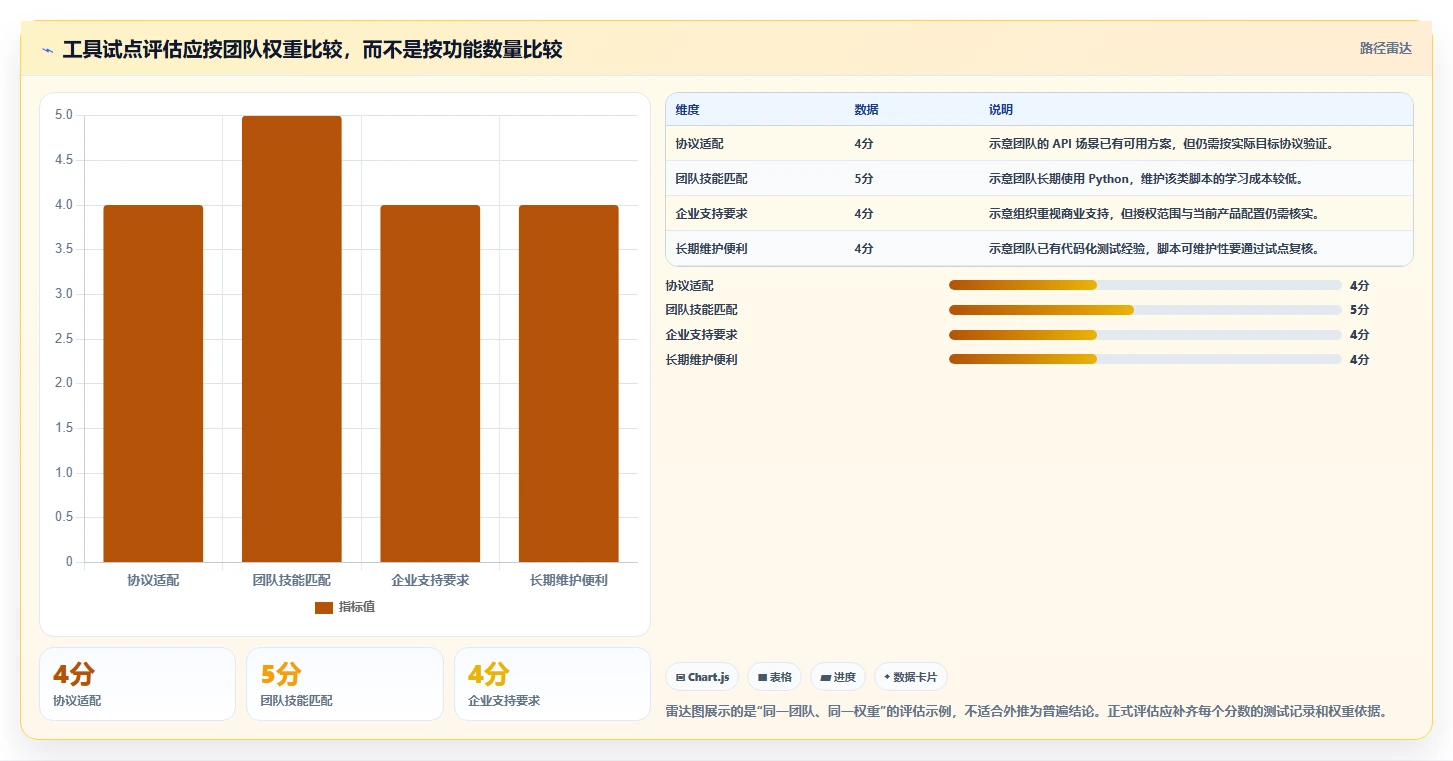Click the 协议适配 x-axis label under the chart
Viewport: 1453px width, 761px height.
(153, 580)
